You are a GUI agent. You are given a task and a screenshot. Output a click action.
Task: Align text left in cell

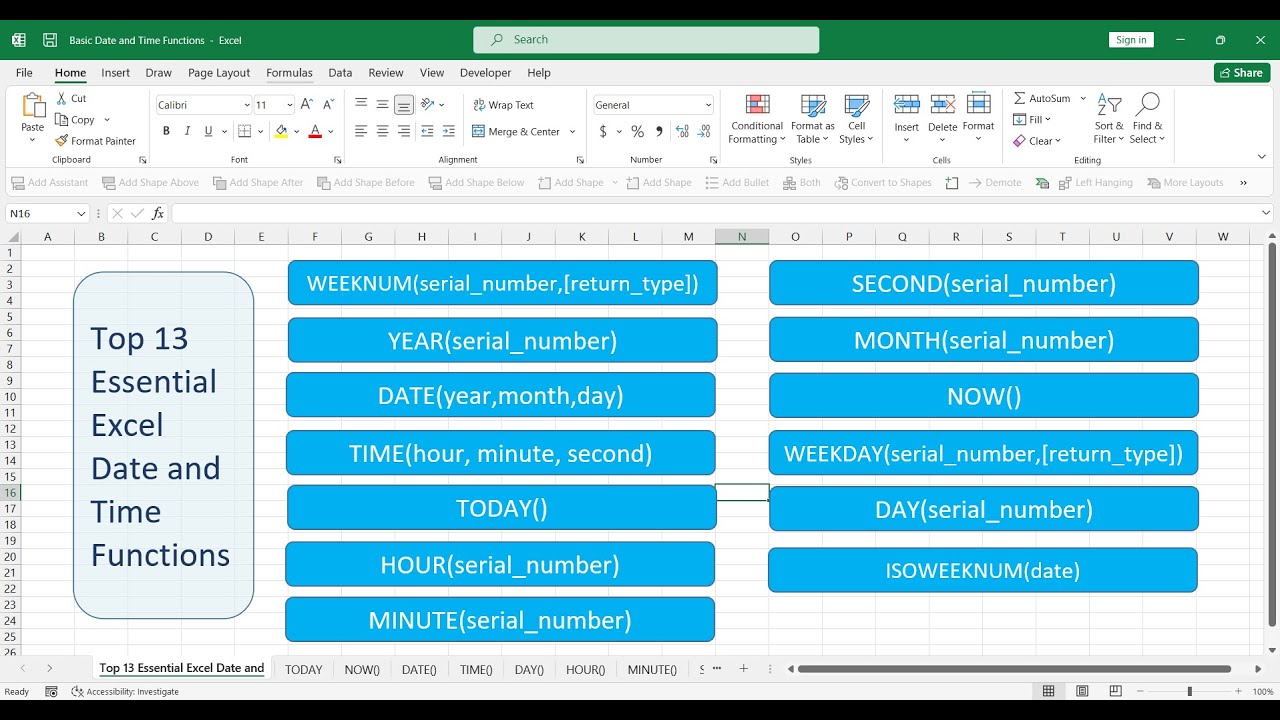click(361, 131)
